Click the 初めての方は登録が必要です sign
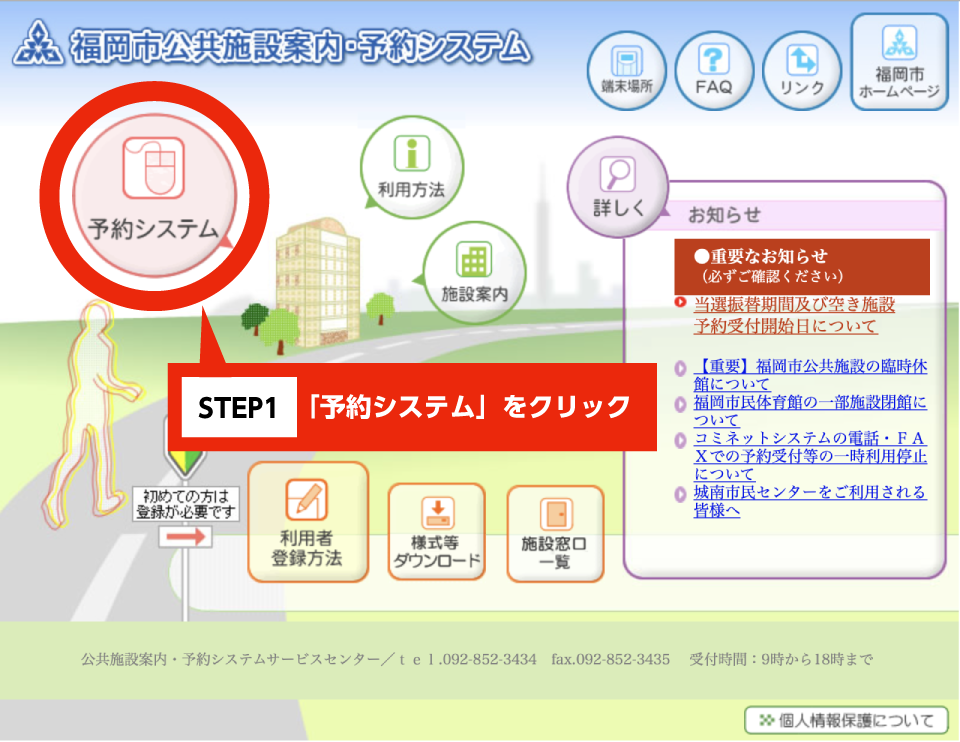The image size is (960, 742). point(186,504)
